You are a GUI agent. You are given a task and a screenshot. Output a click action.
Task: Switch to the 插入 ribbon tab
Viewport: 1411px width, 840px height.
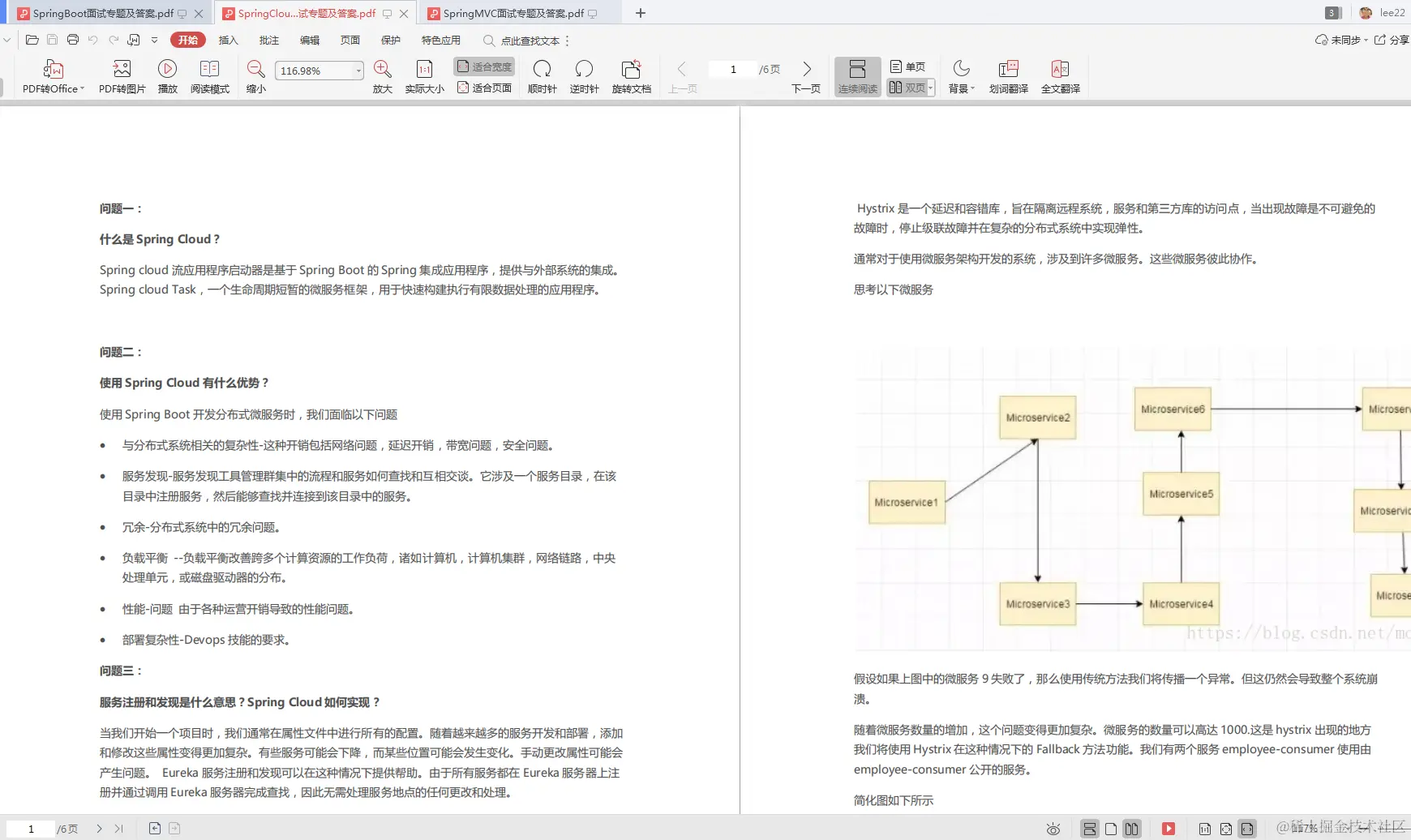pos(228,40)
